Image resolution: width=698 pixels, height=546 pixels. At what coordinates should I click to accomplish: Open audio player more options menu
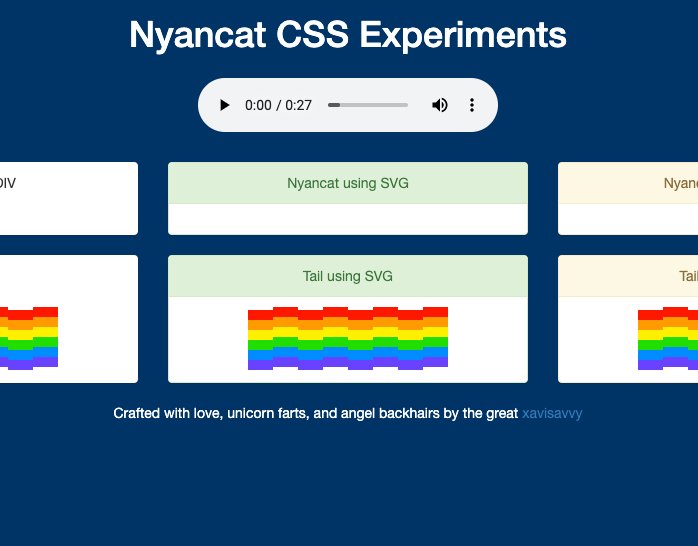point(472,105)
